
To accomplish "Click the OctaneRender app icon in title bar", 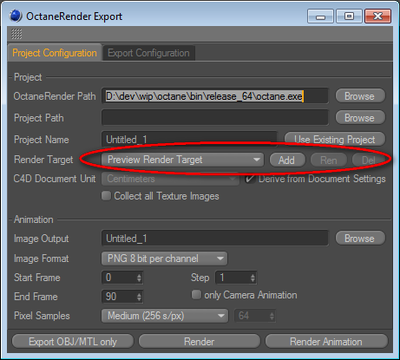I will [x=15, y=16].
